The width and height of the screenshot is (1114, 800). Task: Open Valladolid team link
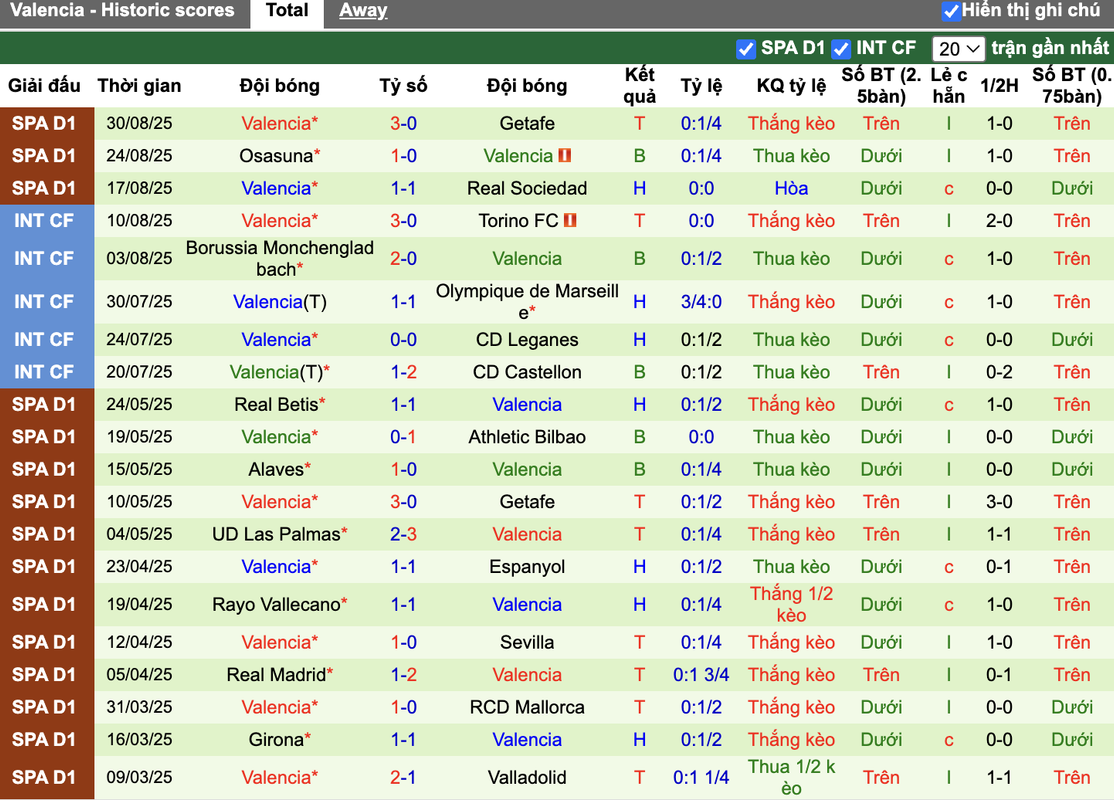tap(527, 778)
